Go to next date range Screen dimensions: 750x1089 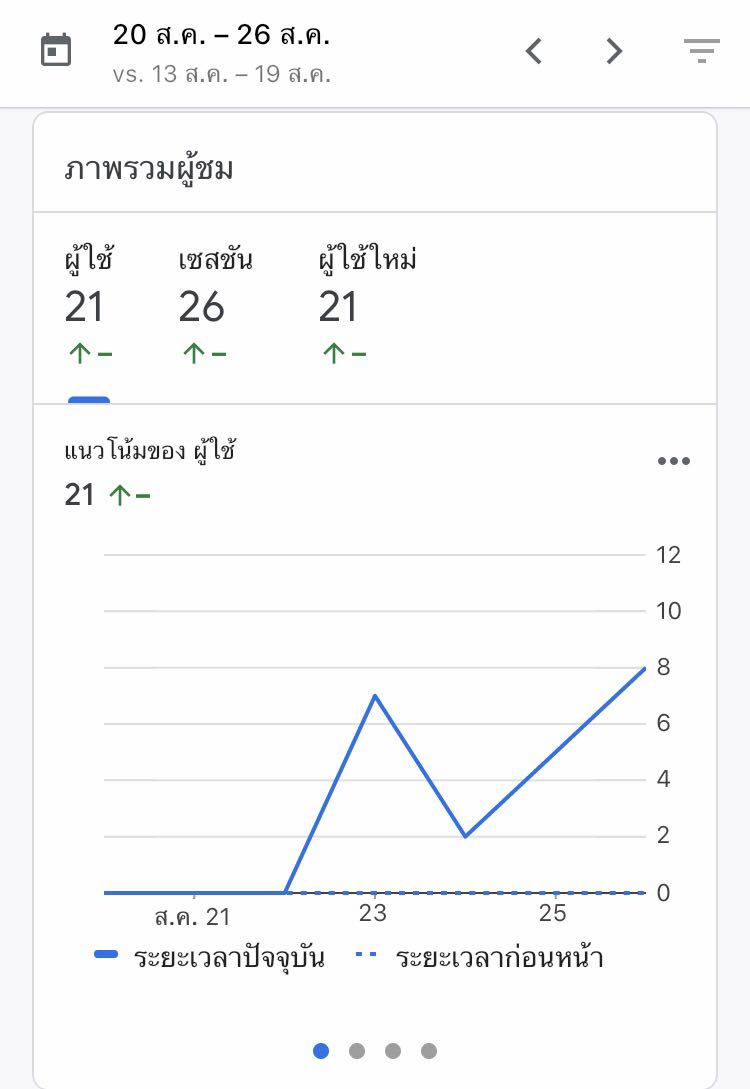point(614,51)
